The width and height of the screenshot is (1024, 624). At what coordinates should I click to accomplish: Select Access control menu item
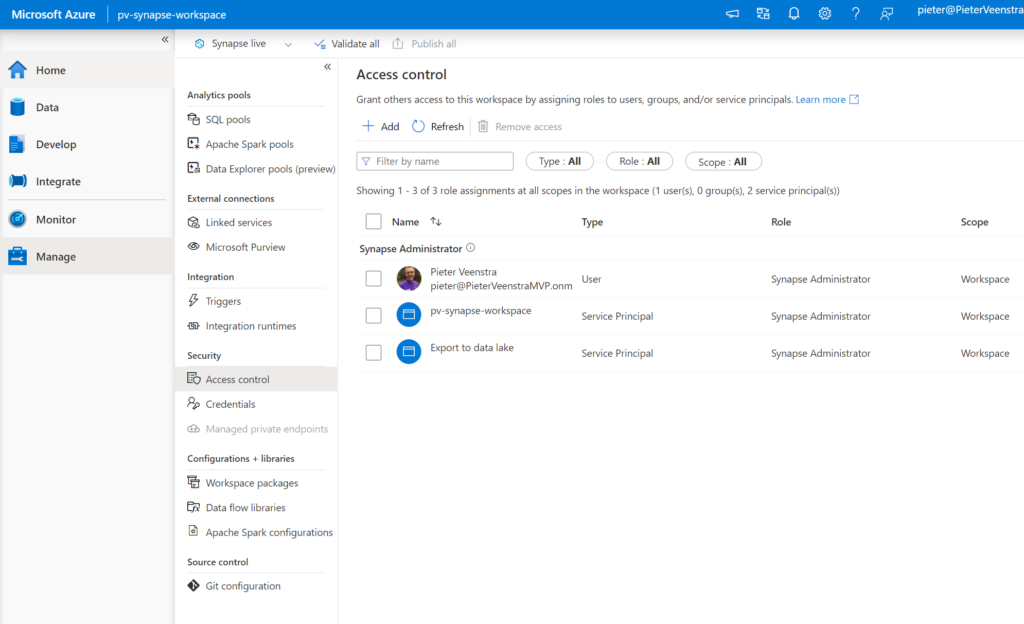click(256, 379)
